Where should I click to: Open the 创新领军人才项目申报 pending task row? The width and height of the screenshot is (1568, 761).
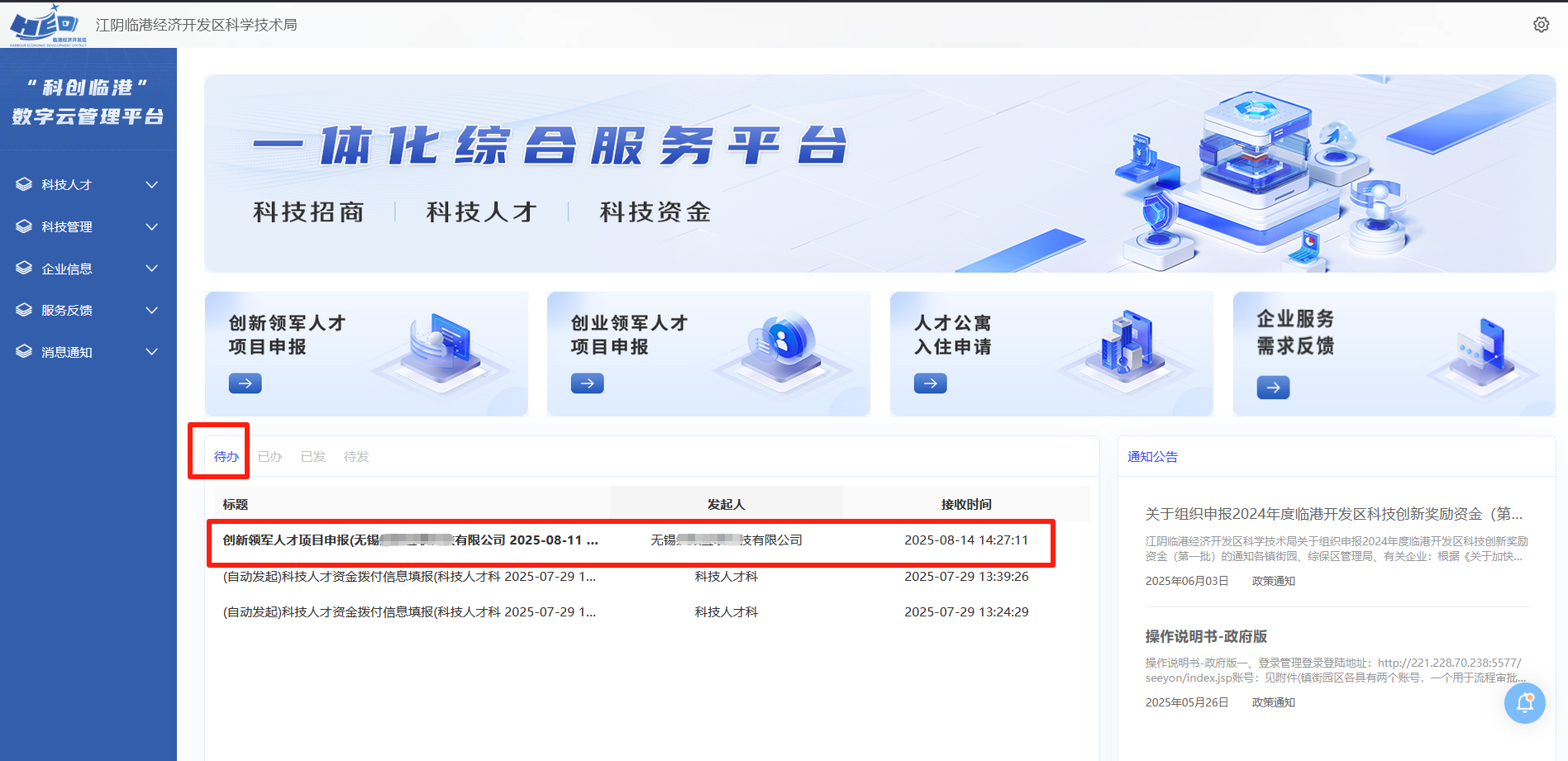click(x=410, y=540)
